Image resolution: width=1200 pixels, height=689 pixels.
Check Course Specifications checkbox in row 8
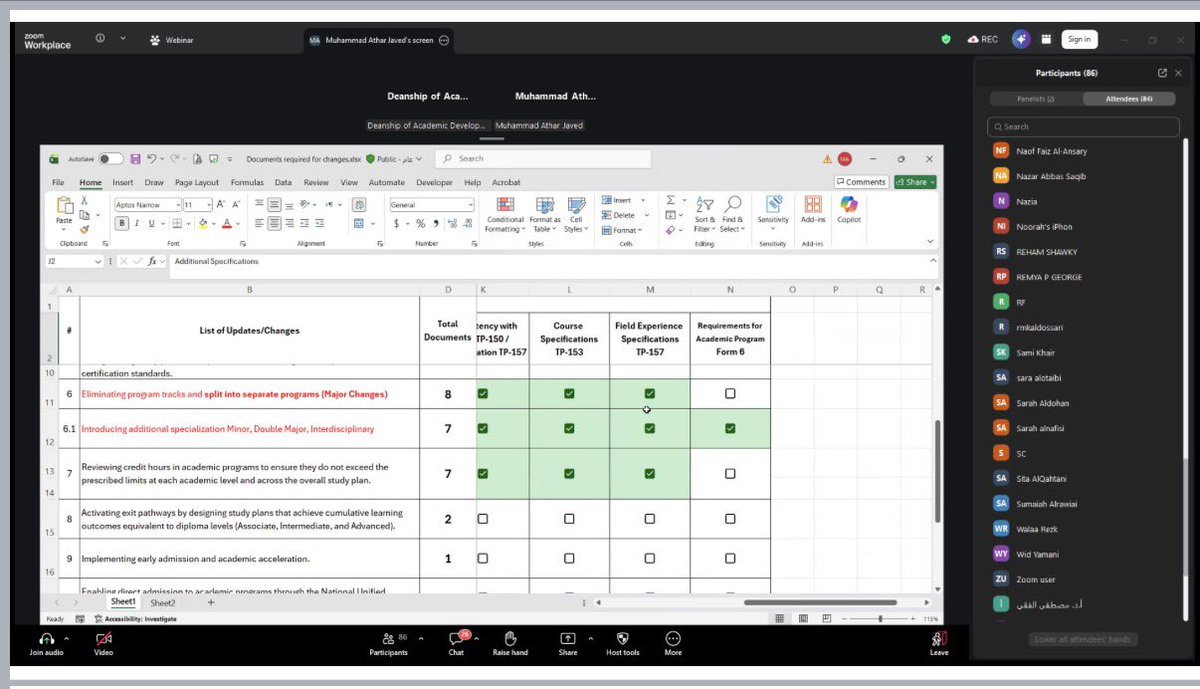(x=569, y=519)
